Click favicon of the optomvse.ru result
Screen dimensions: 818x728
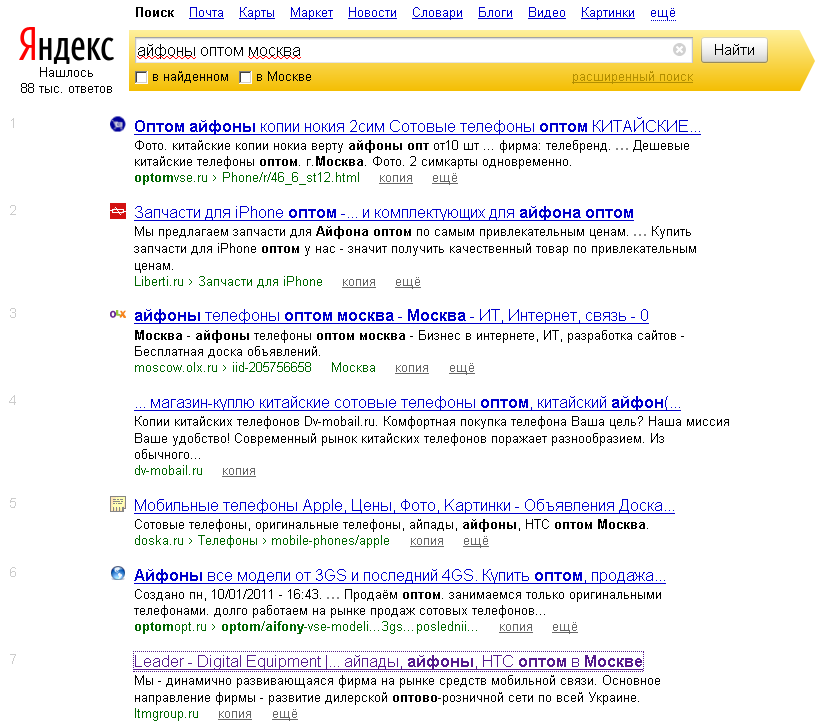point(118,125)
